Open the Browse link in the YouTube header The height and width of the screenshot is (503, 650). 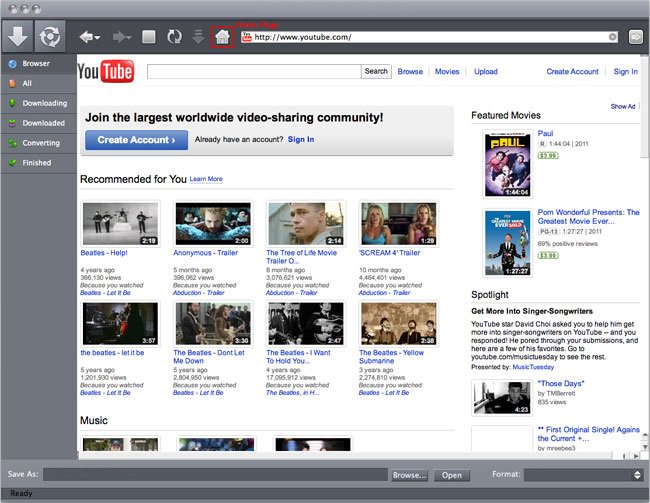[410, 71]
